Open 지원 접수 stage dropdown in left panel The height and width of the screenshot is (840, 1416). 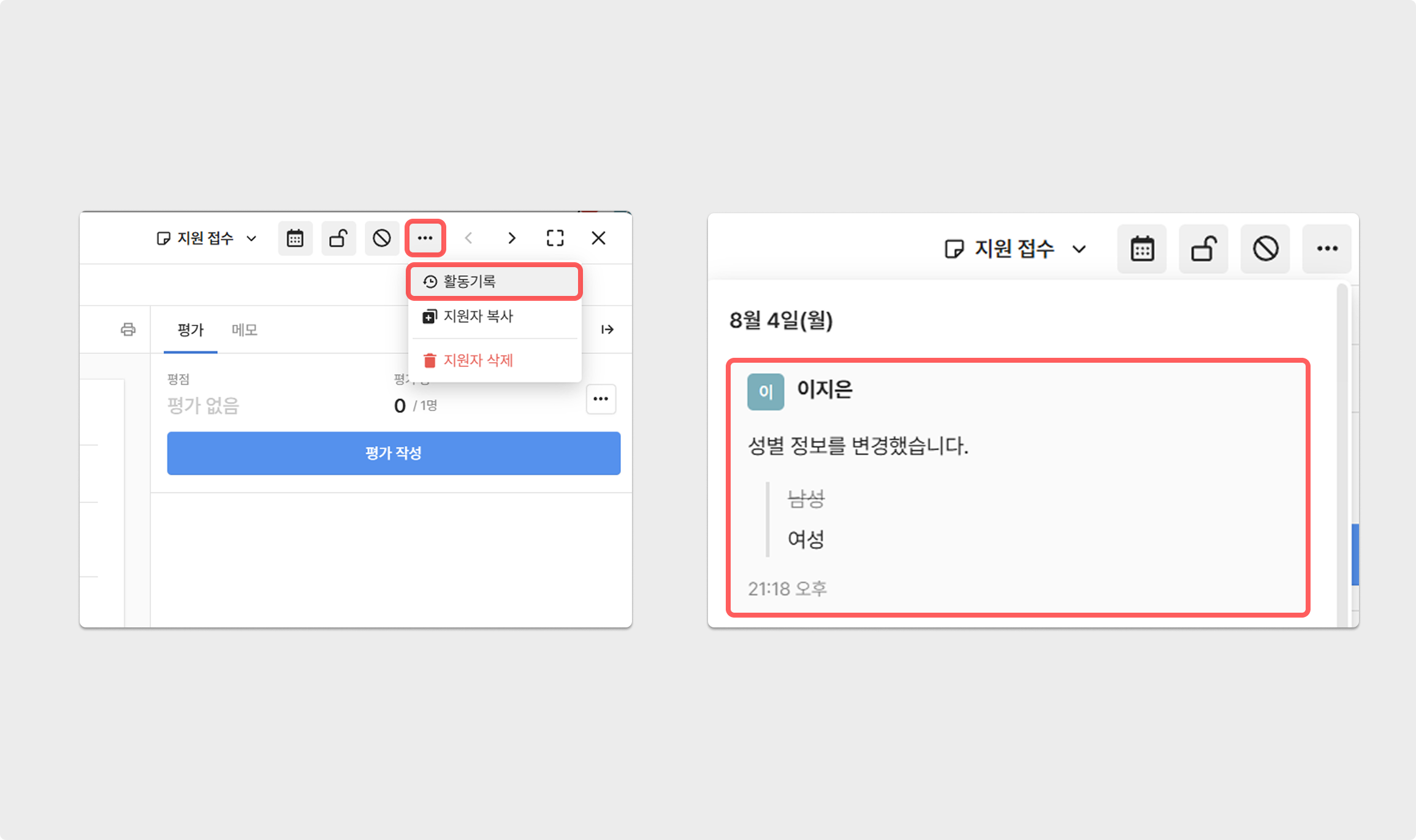207,238
